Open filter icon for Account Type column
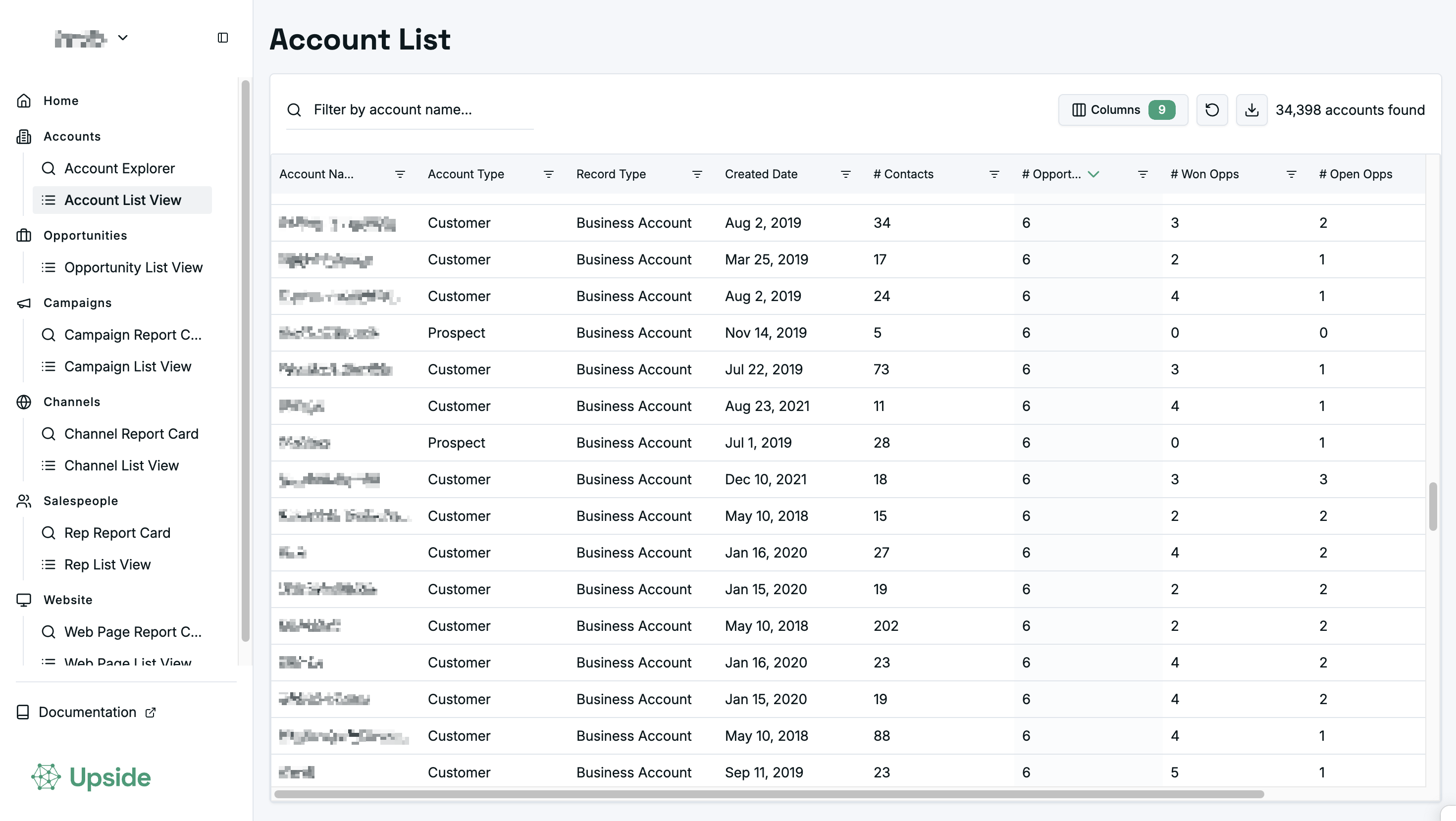The width and height of the screenshot is (1456, 821). [548, 174]
